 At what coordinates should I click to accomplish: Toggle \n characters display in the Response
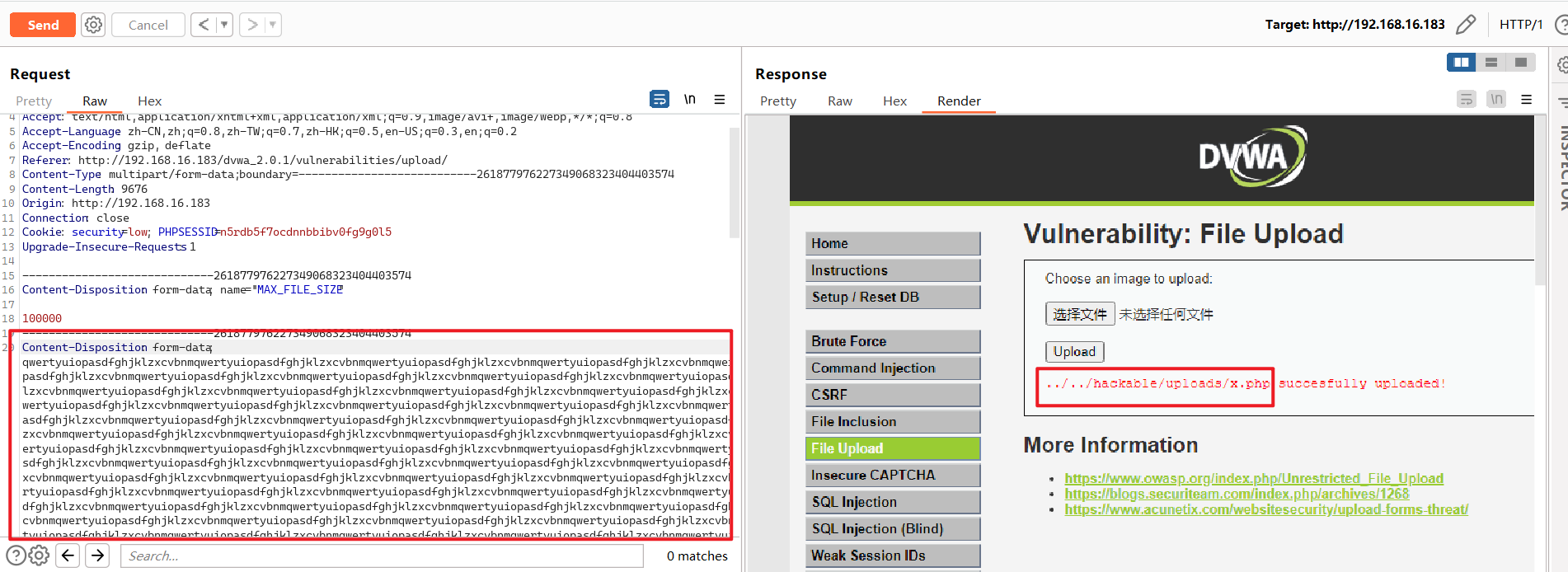pyautogui.click(x=1496, y=99)
